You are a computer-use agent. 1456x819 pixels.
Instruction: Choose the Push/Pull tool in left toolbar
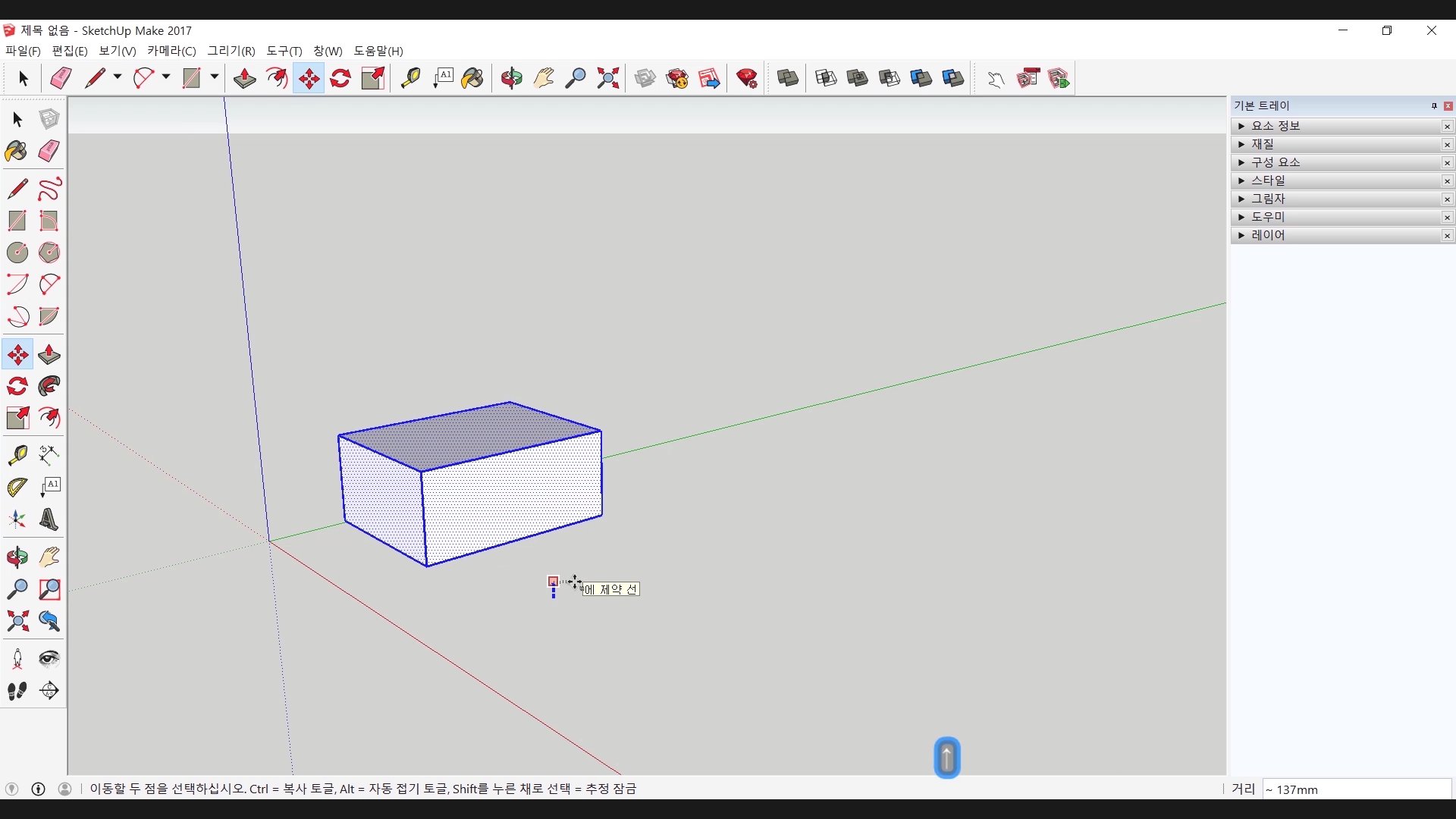pyautogui.click(x=49, y=355)
